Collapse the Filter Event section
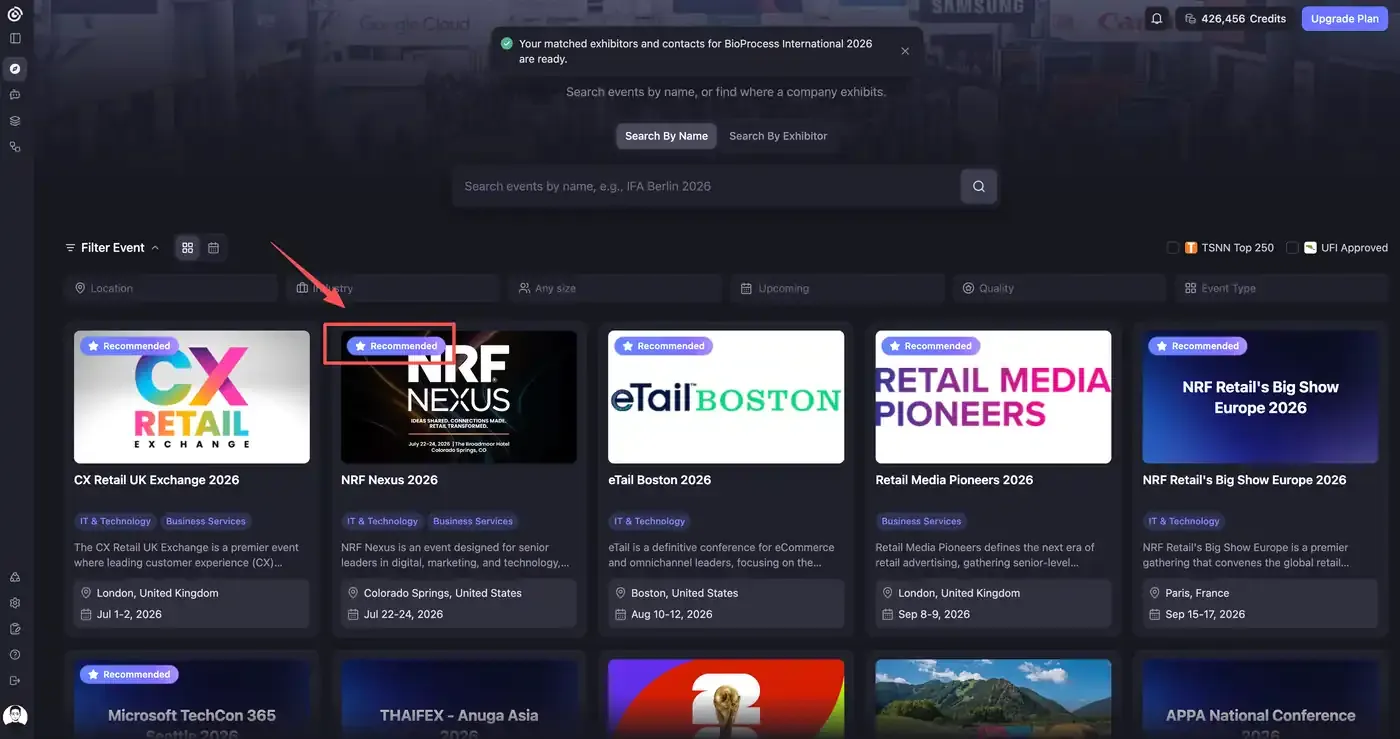The width and height of the screenshot is (1400, 739). [112, 248]
